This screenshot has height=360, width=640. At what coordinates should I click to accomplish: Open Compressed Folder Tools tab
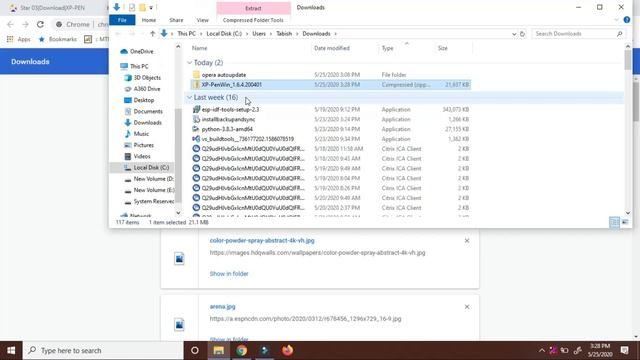click(x=253, y=20)
